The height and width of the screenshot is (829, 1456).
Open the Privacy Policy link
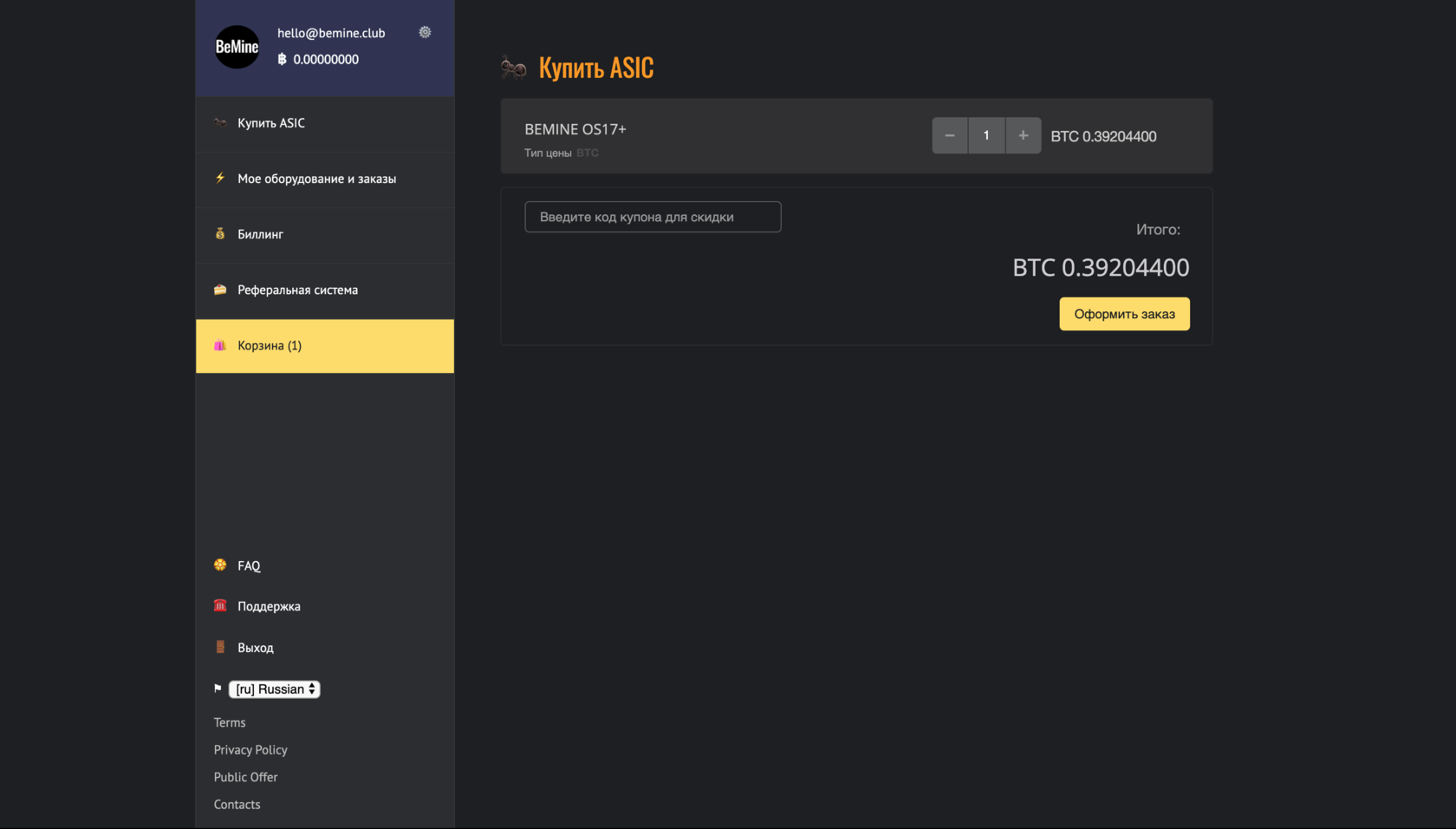click(250, 749)
